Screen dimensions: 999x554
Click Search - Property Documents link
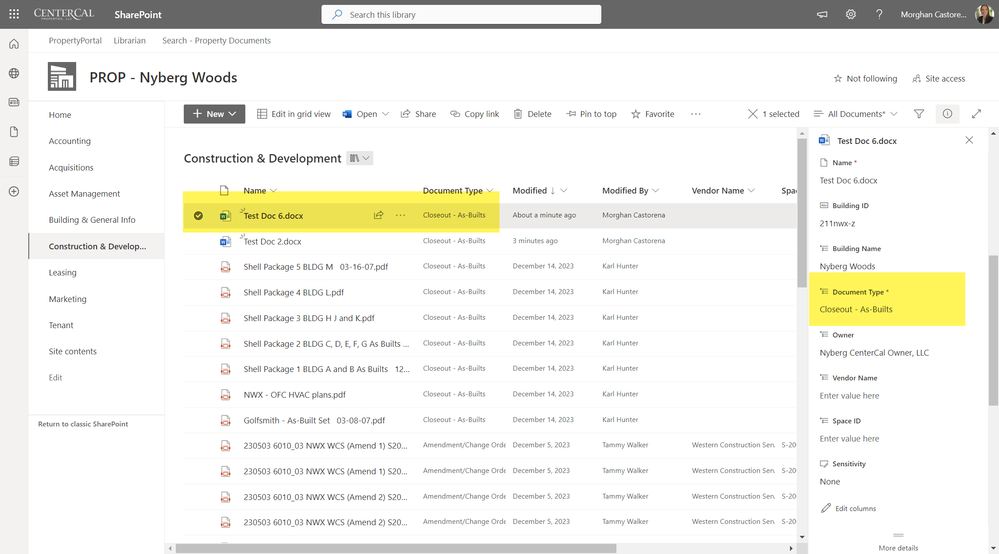click(x=216, y=40)
